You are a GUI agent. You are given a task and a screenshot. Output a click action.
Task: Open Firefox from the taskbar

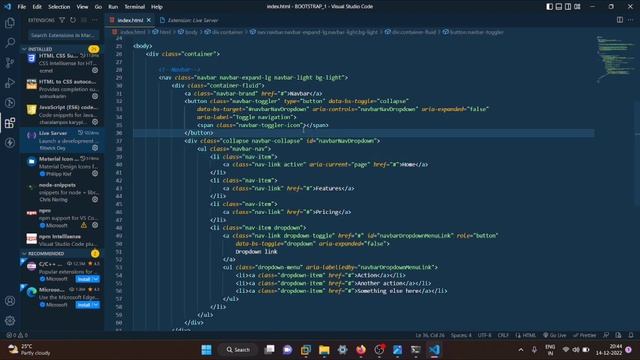[x=361, y=350]
